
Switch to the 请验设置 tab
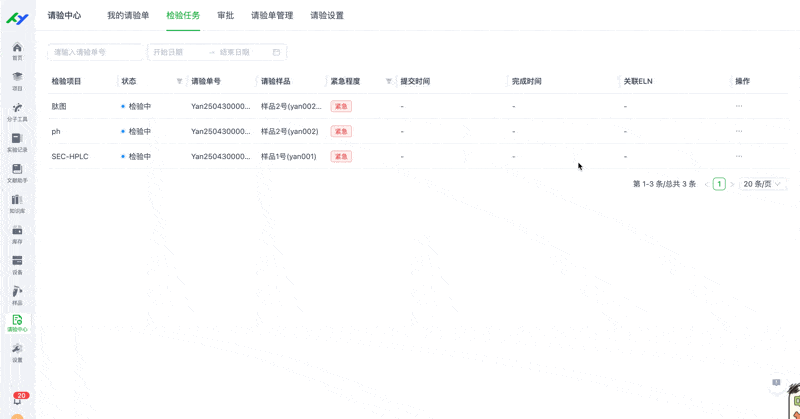(x=327, y=15)
